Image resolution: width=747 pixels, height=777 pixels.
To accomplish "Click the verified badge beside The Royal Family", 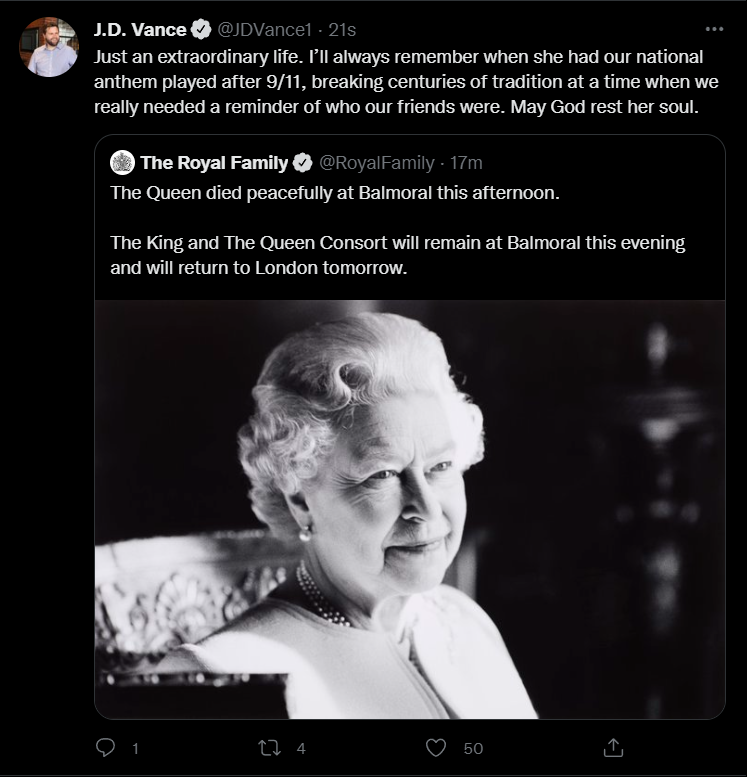I will click(302, 163).
